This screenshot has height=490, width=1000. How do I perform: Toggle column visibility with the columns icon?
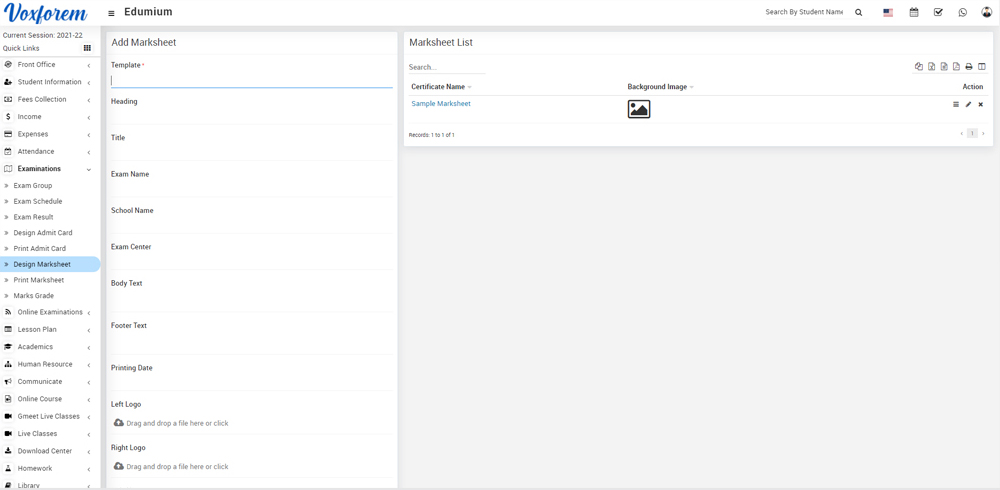pyautogui.click(x=981, y=67)
